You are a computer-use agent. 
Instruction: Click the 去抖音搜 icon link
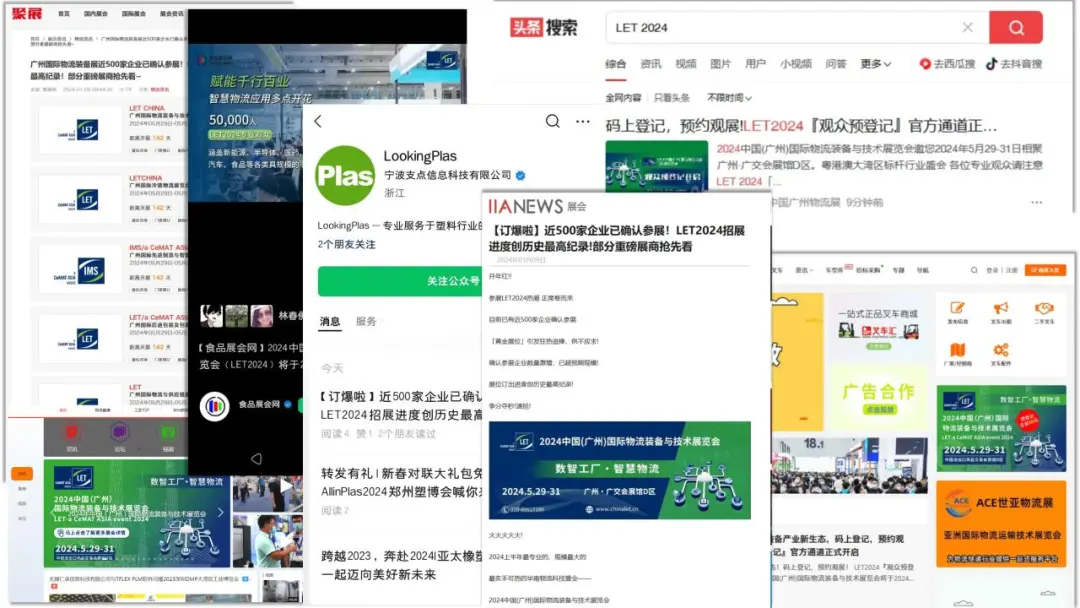pos(1014,64)
